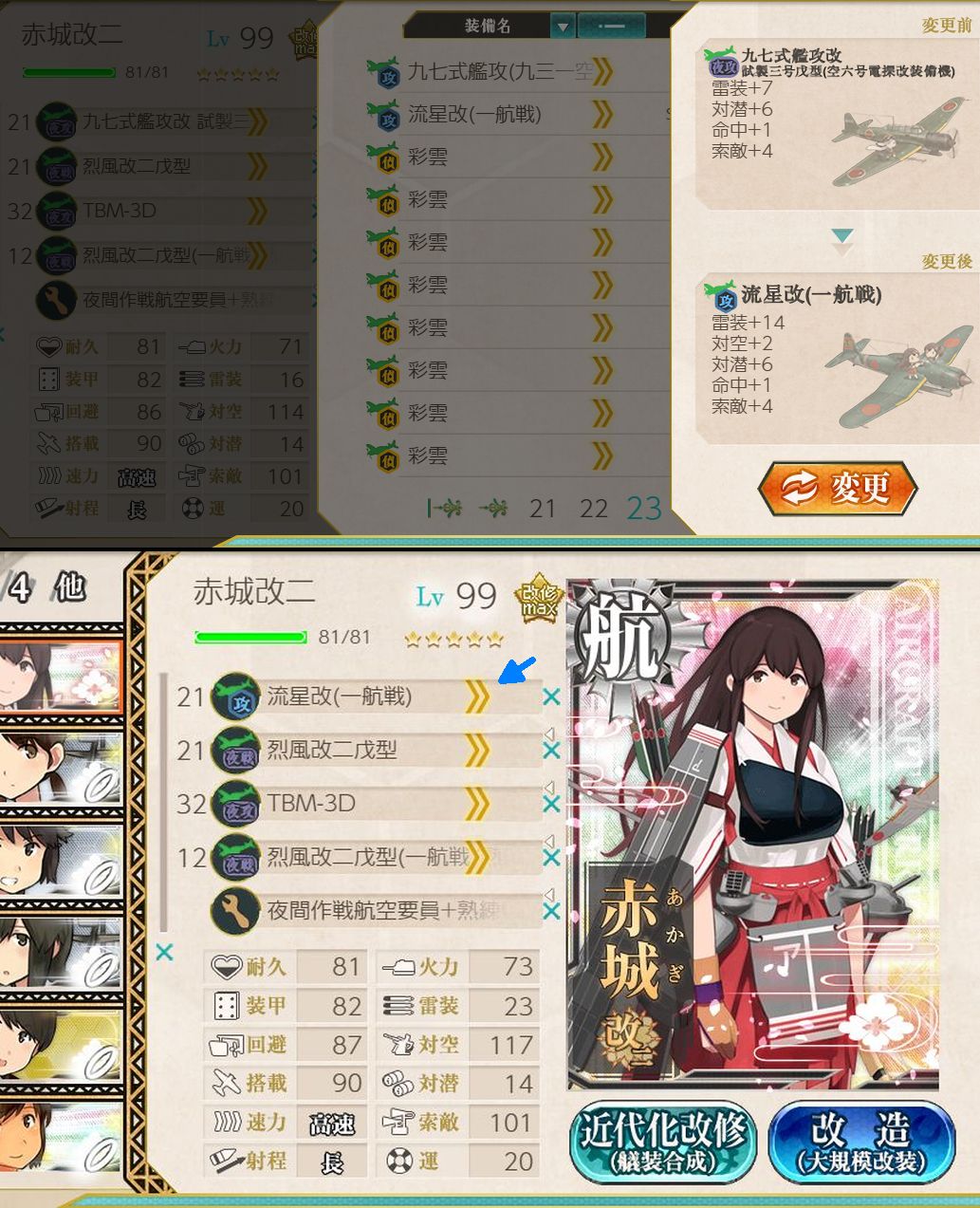
Task: Remove TBM-3D equipment with X icon
Action: coord(551,804)
